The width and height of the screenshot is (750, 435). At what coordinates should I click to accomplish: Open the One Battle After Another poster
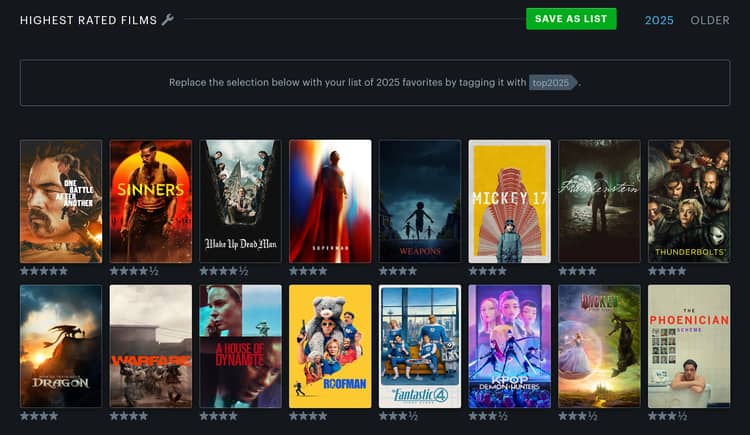61,201
